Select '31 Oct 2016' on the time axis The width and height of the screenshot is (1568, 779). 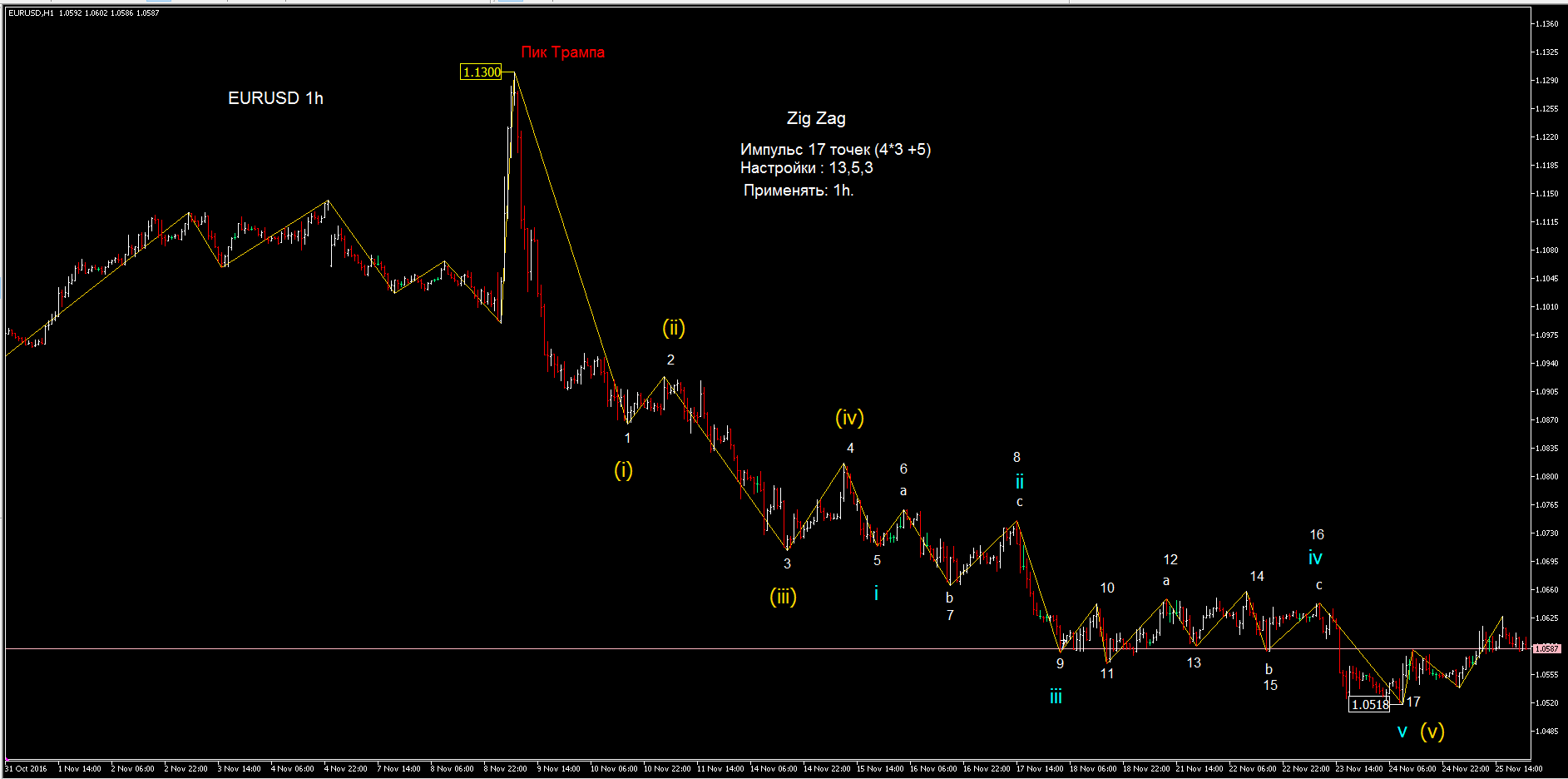tap(27, 768)
